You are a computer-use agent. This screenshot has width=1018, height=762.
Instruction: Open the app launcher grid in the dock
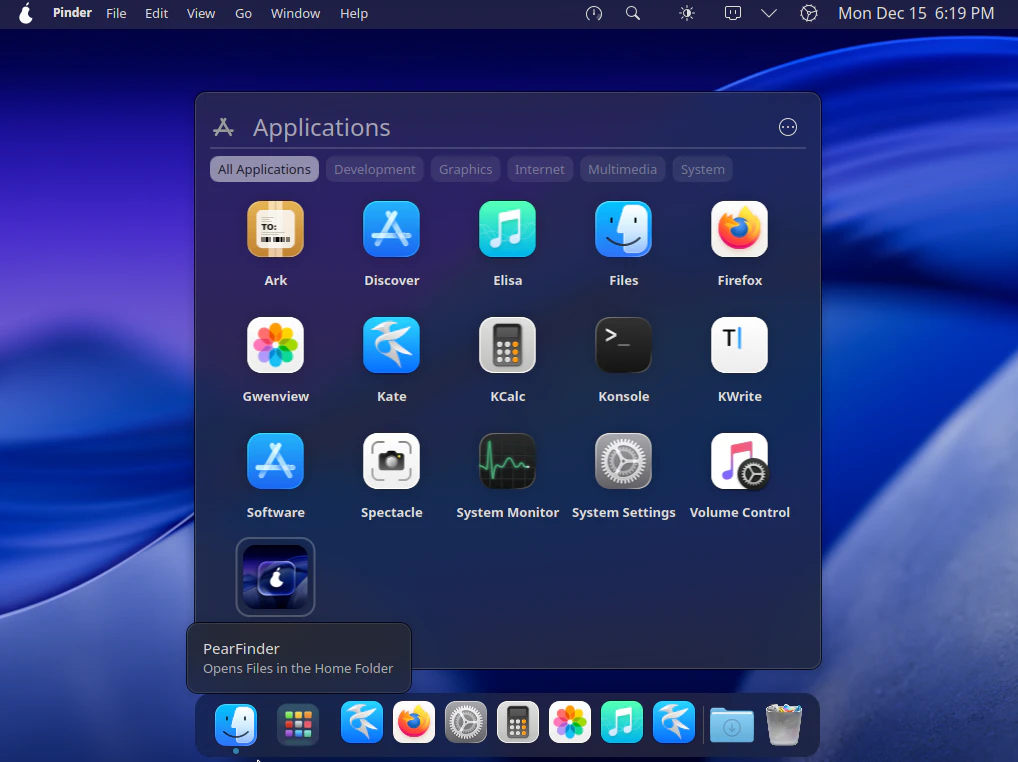pyautogui.click(x=298, y=724)
